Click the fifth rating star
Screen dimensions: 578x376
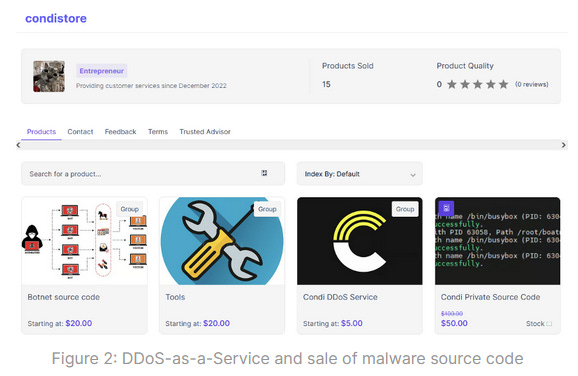coord(504,84)
